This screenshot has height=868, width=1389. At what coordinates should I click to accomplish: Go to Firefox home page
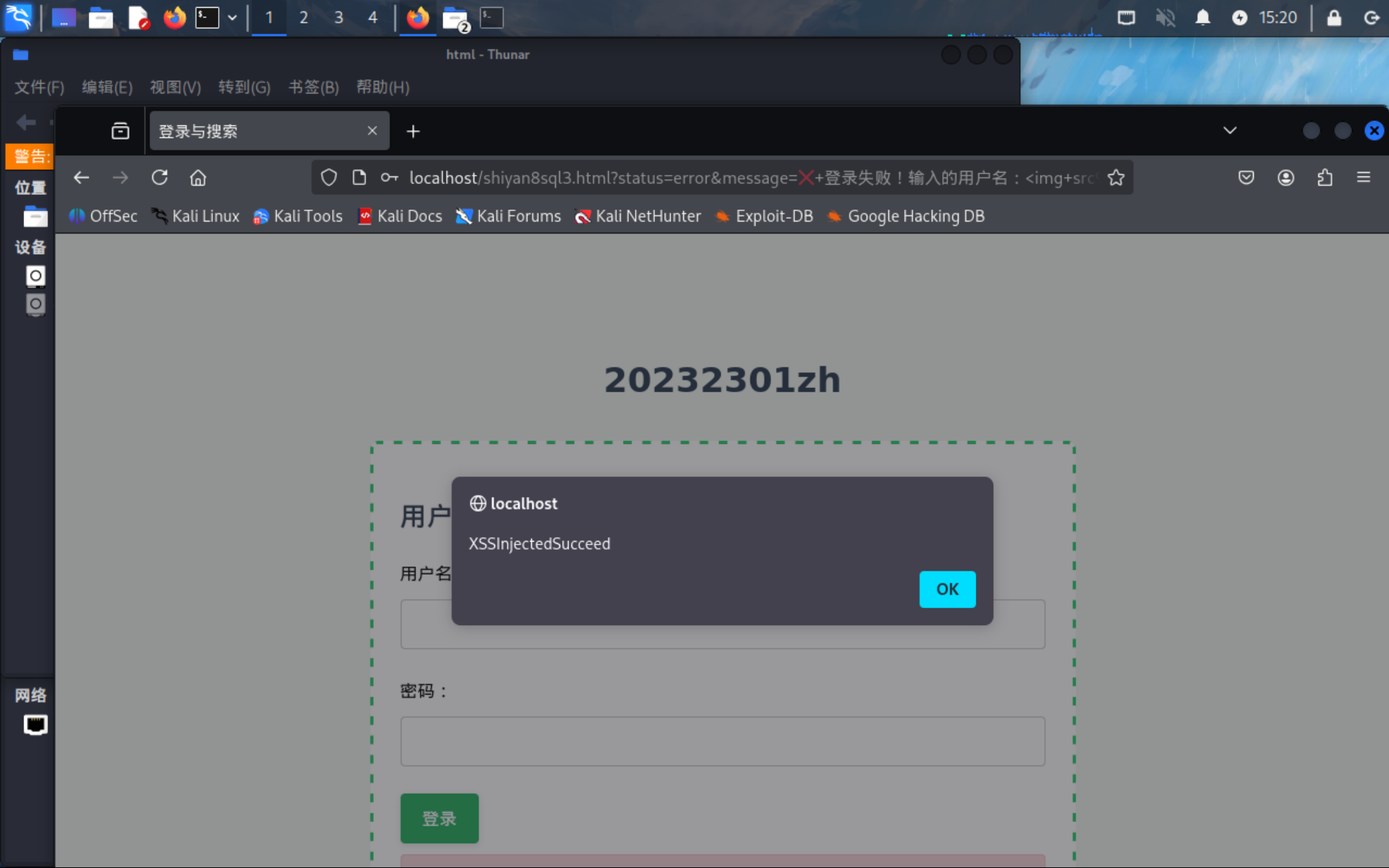click(198, 178)
